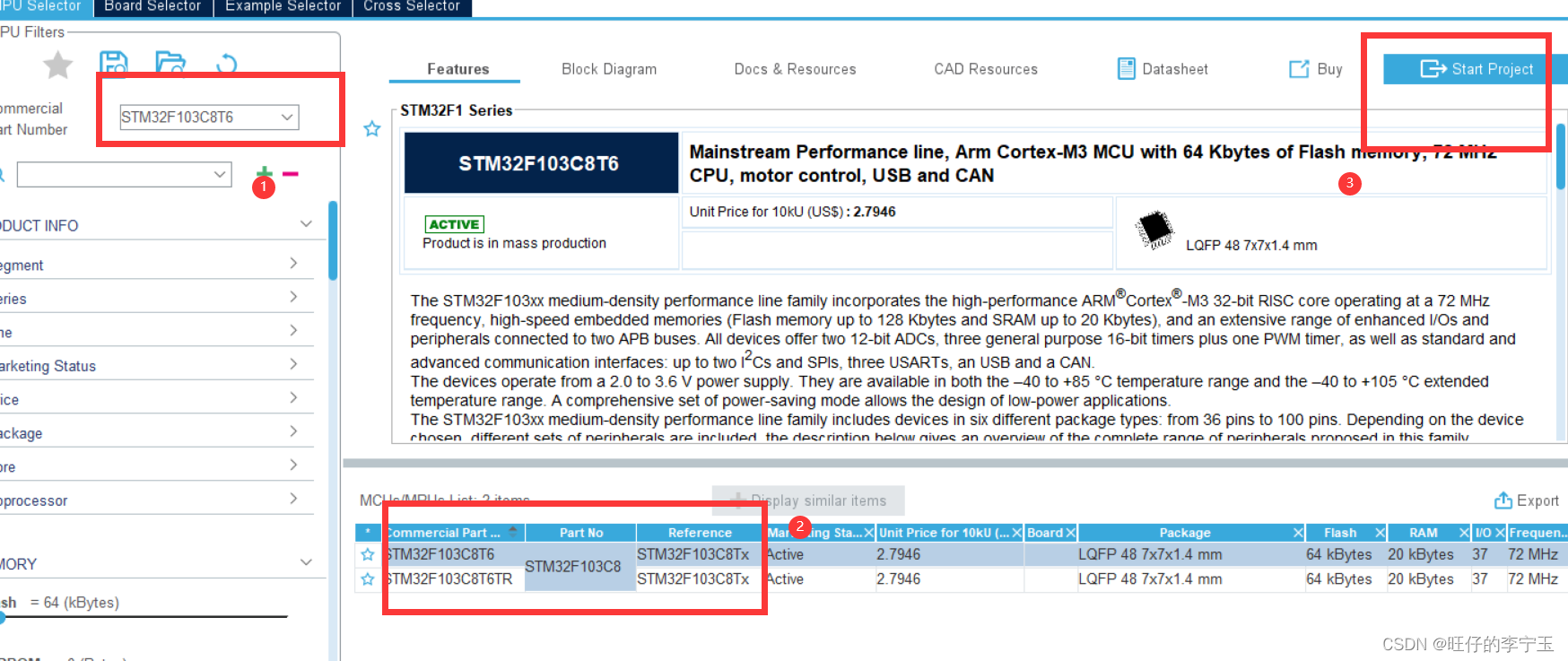Add a search criterion with the green plus
This screenshot has width=1568, height=661.
[264, 173]
